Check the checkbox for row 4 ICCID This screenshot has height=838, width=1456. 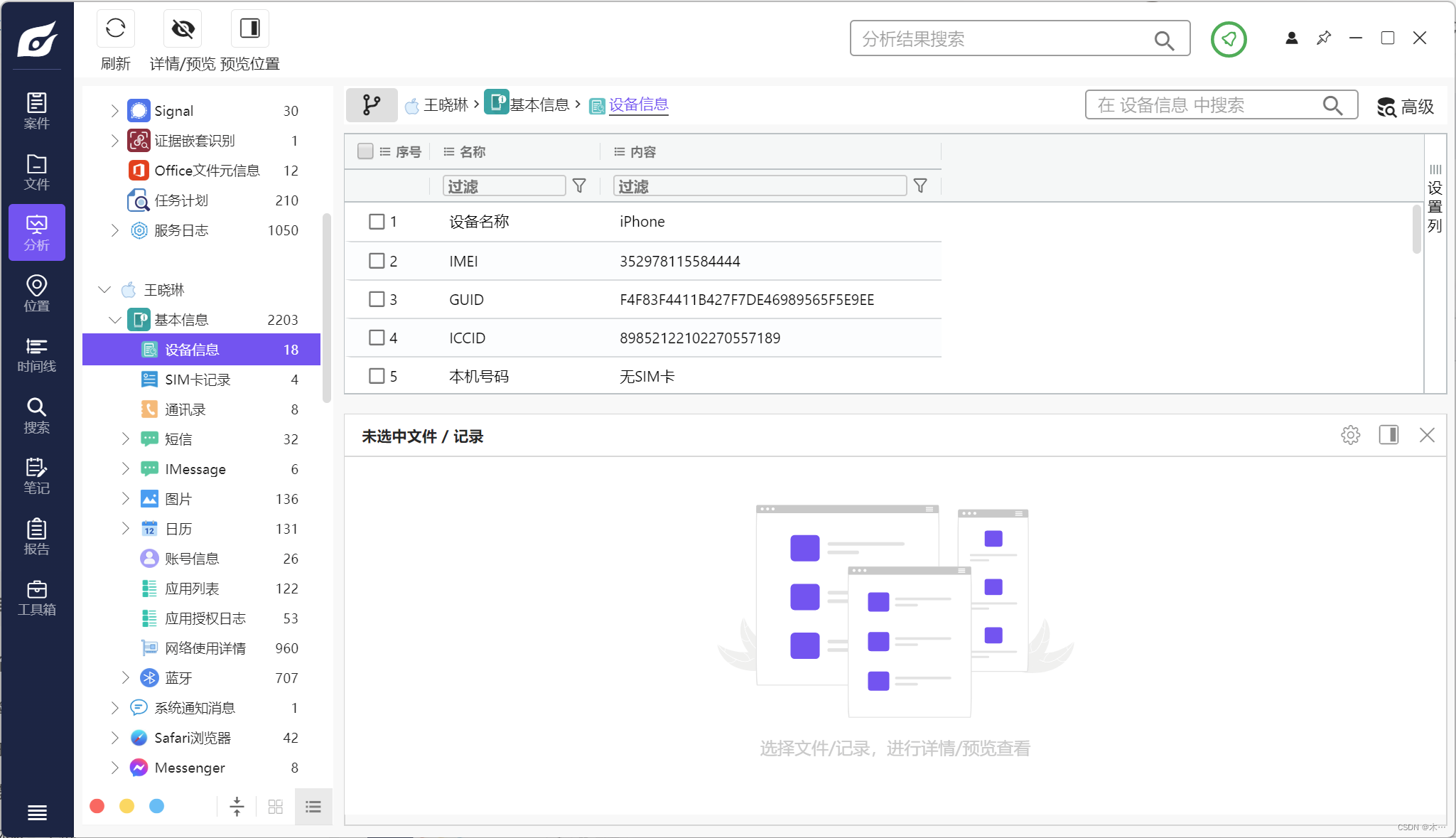pyautogui.click(x=377, y=338)
